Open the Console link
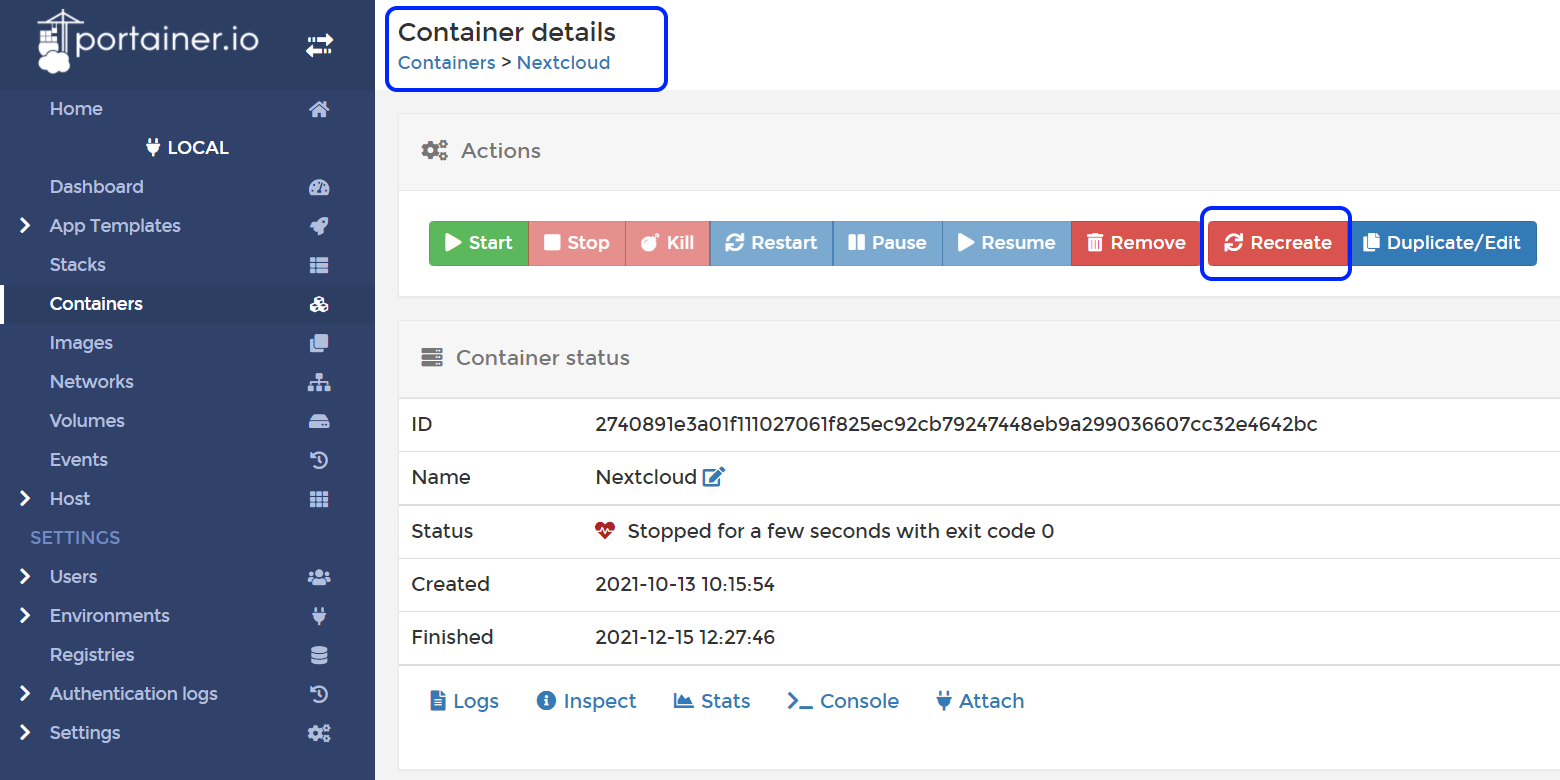 (843, 701)
